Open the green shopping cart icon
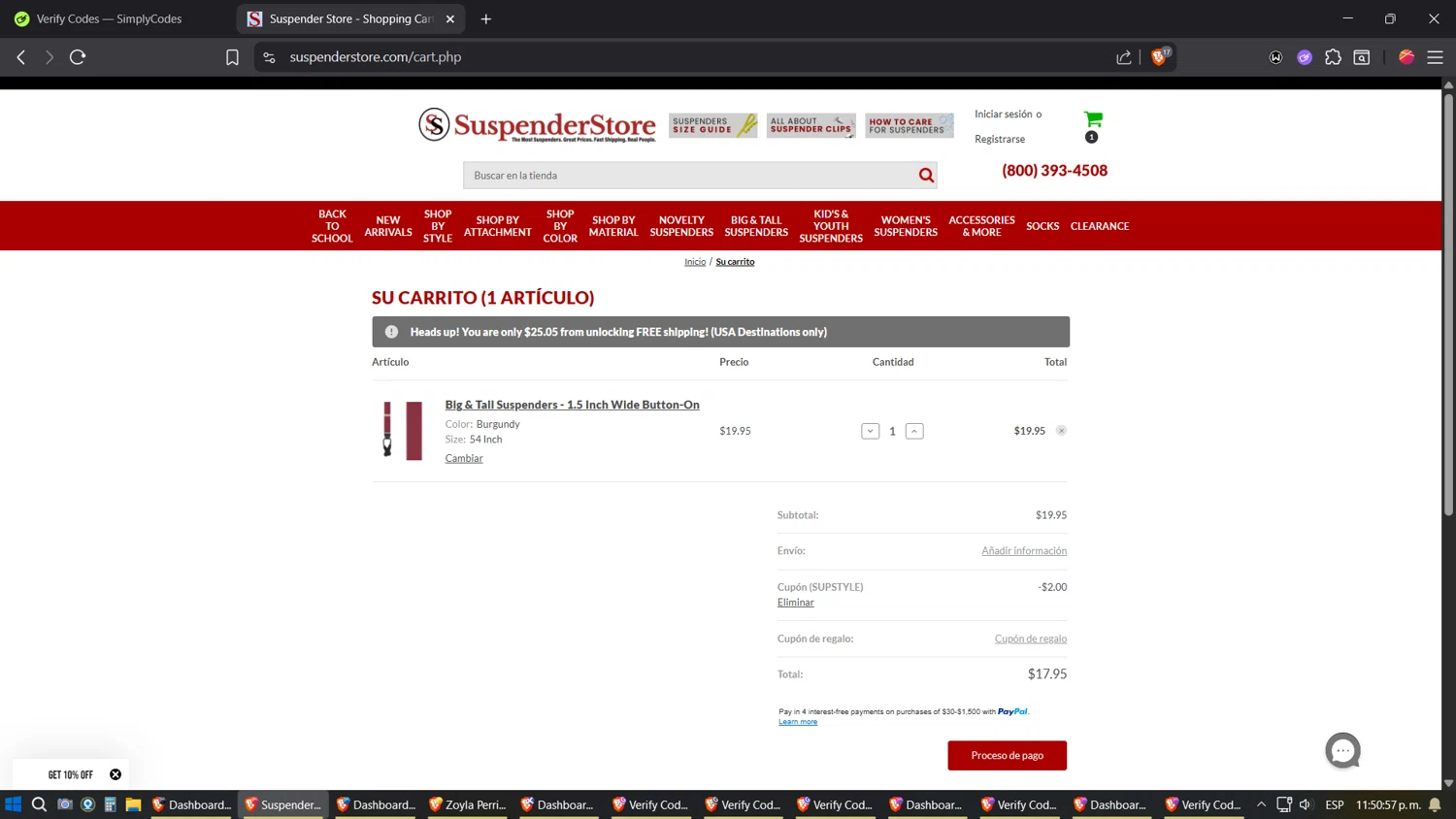 (1093, 119)
